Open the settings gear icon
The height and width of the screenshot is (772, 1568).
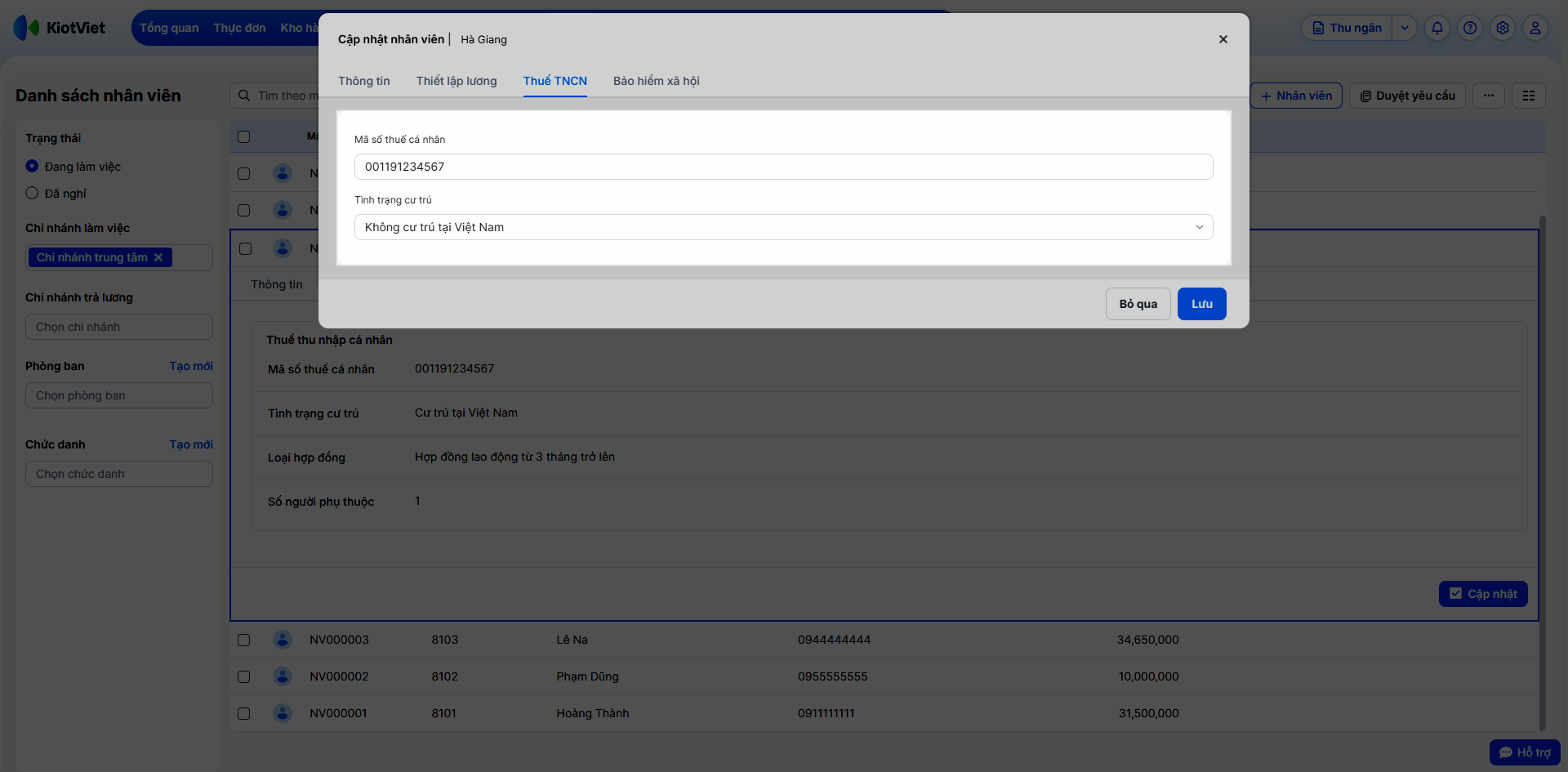click(x=1503, y=28)
